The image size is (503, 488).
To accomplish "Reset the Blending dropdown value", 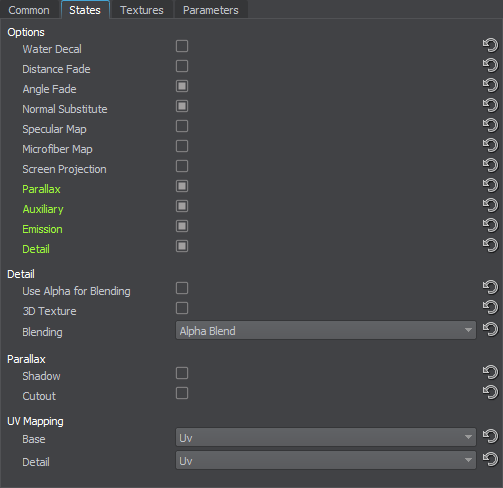I will [x=490, y=330].
